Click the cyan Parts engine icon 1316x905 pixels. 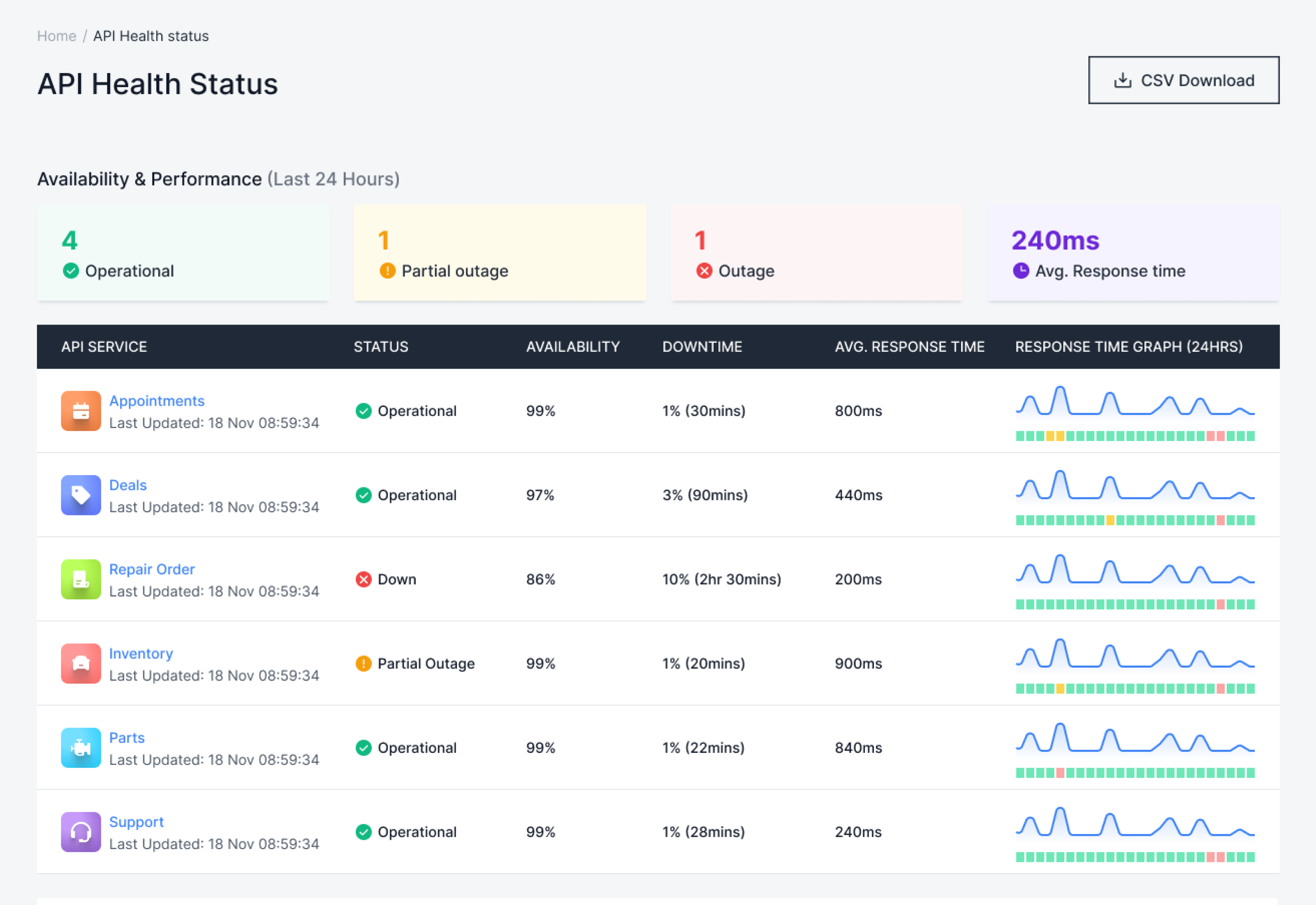[x=81, y=748]
